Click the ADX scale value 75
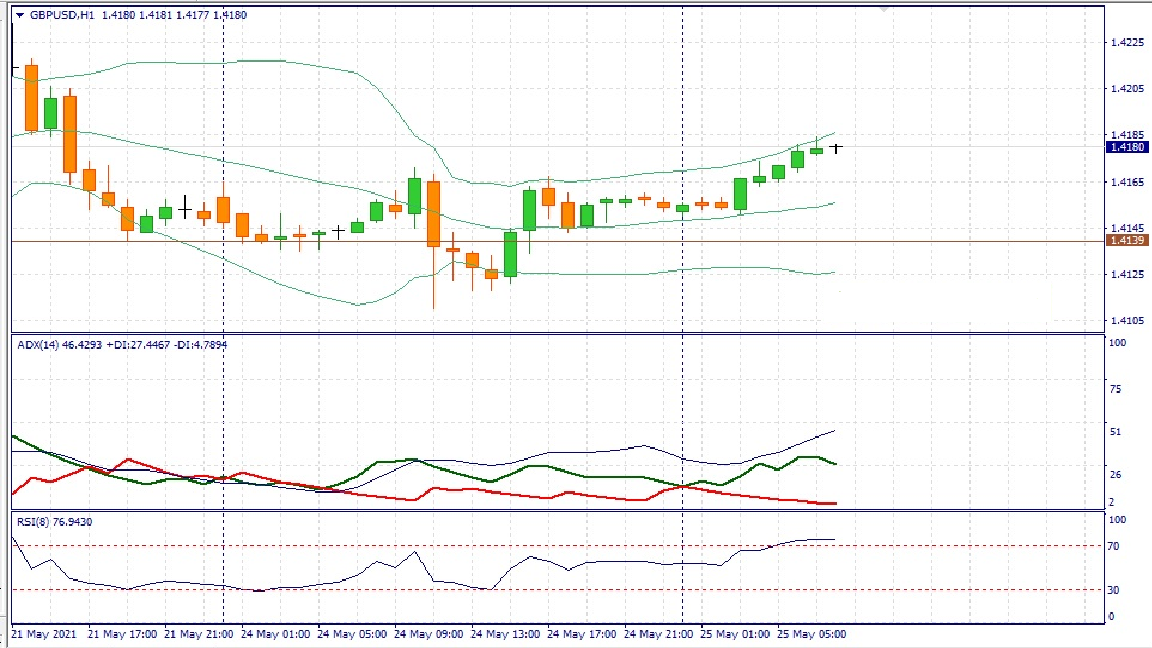 (1115, 390)
